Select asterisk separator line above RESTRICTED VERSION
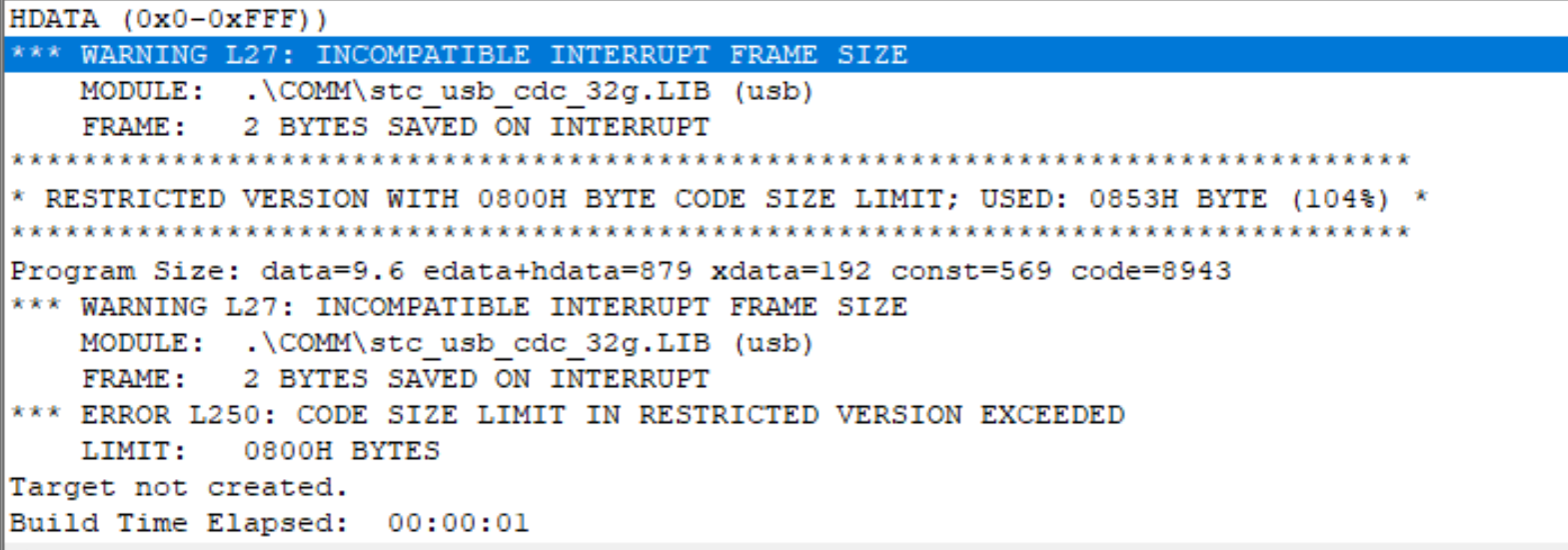The width and height of the screenshot is (1568, 550). [710, 161]
